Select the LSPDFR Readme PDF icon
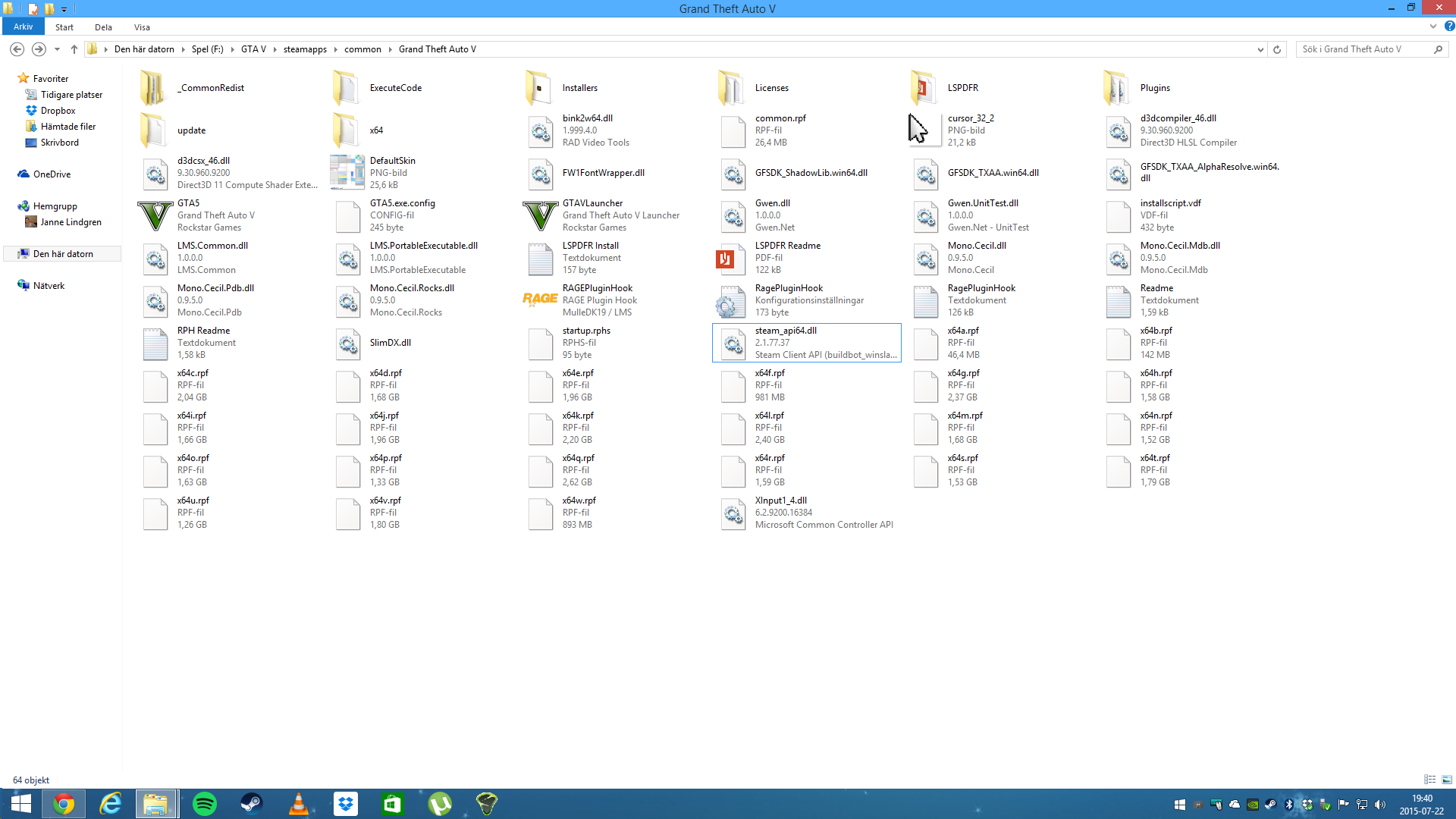 tap(725, 259)
